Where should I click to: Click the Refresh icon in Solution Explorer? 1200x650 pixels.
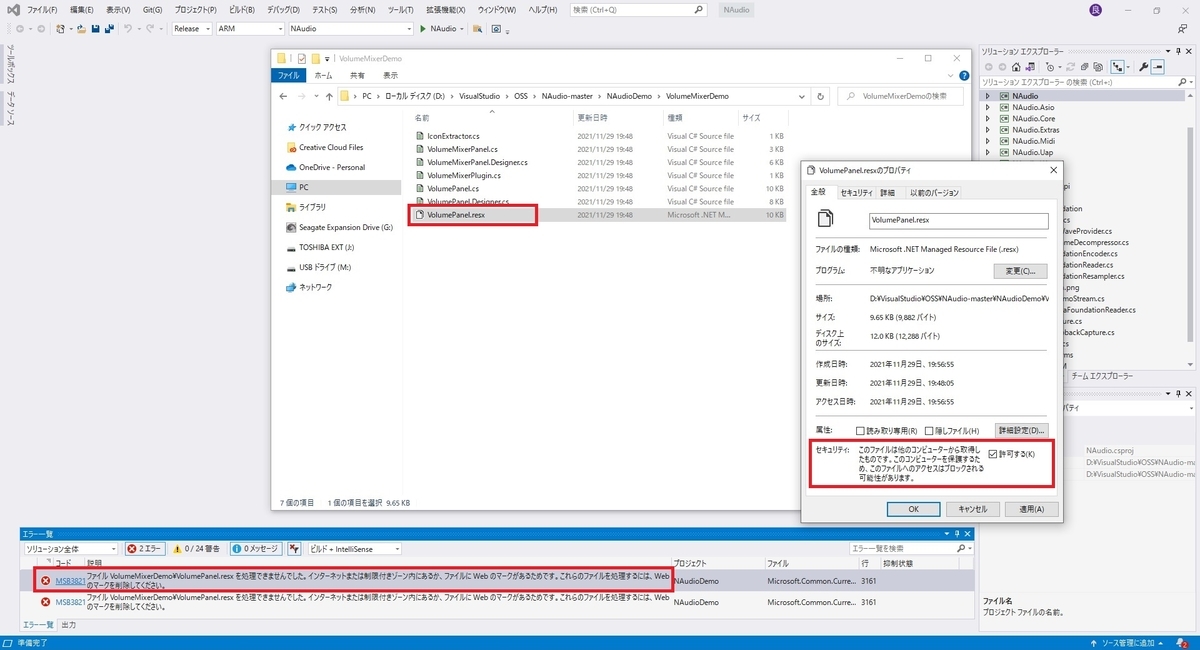pyautogui.click(x=1071, y=68)
